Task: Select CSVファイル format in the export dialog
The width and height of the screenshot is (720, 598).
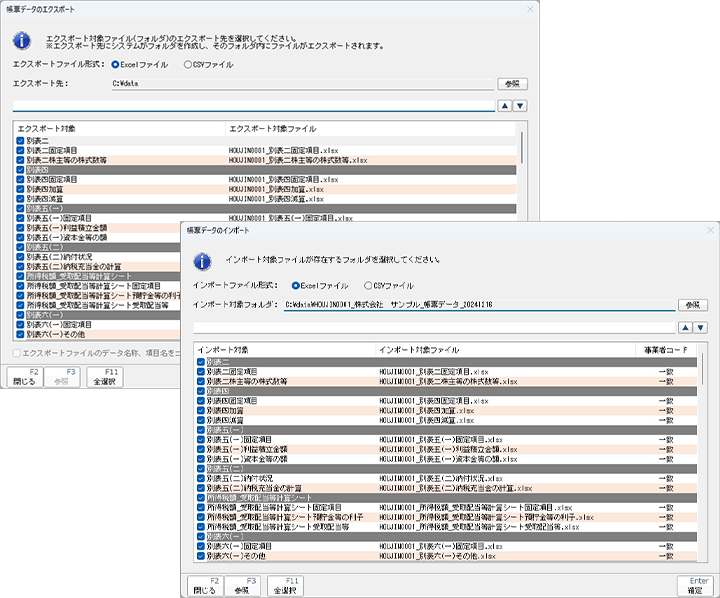Action: [x=189, y=64]
